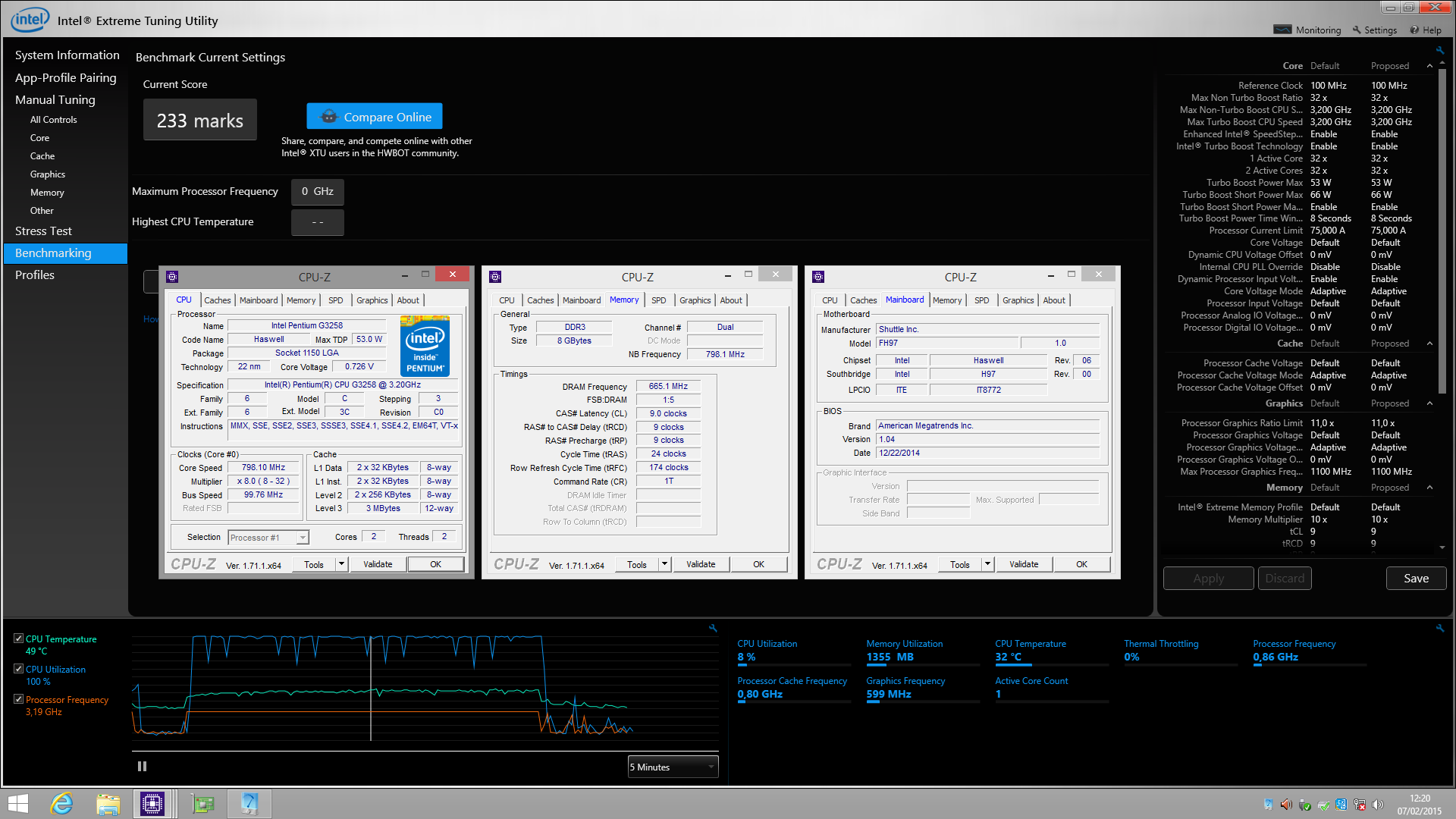1456x819 pixels.
Task: Select Cache under Manual Tuning in sidebar
Action: coord(42,156)
